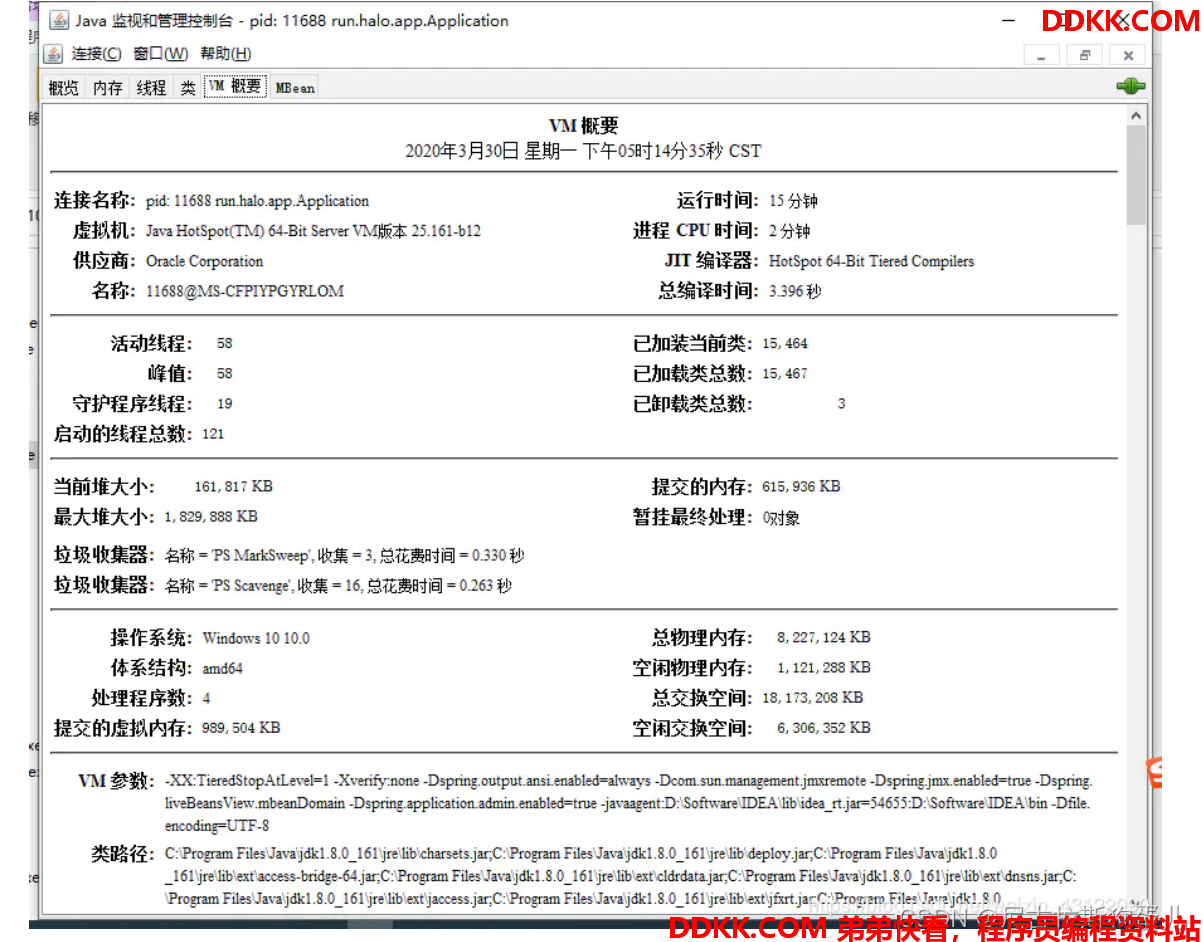The image size is (1203, 942).
Task: Click architecture value amd64
Action: [222, 668]
